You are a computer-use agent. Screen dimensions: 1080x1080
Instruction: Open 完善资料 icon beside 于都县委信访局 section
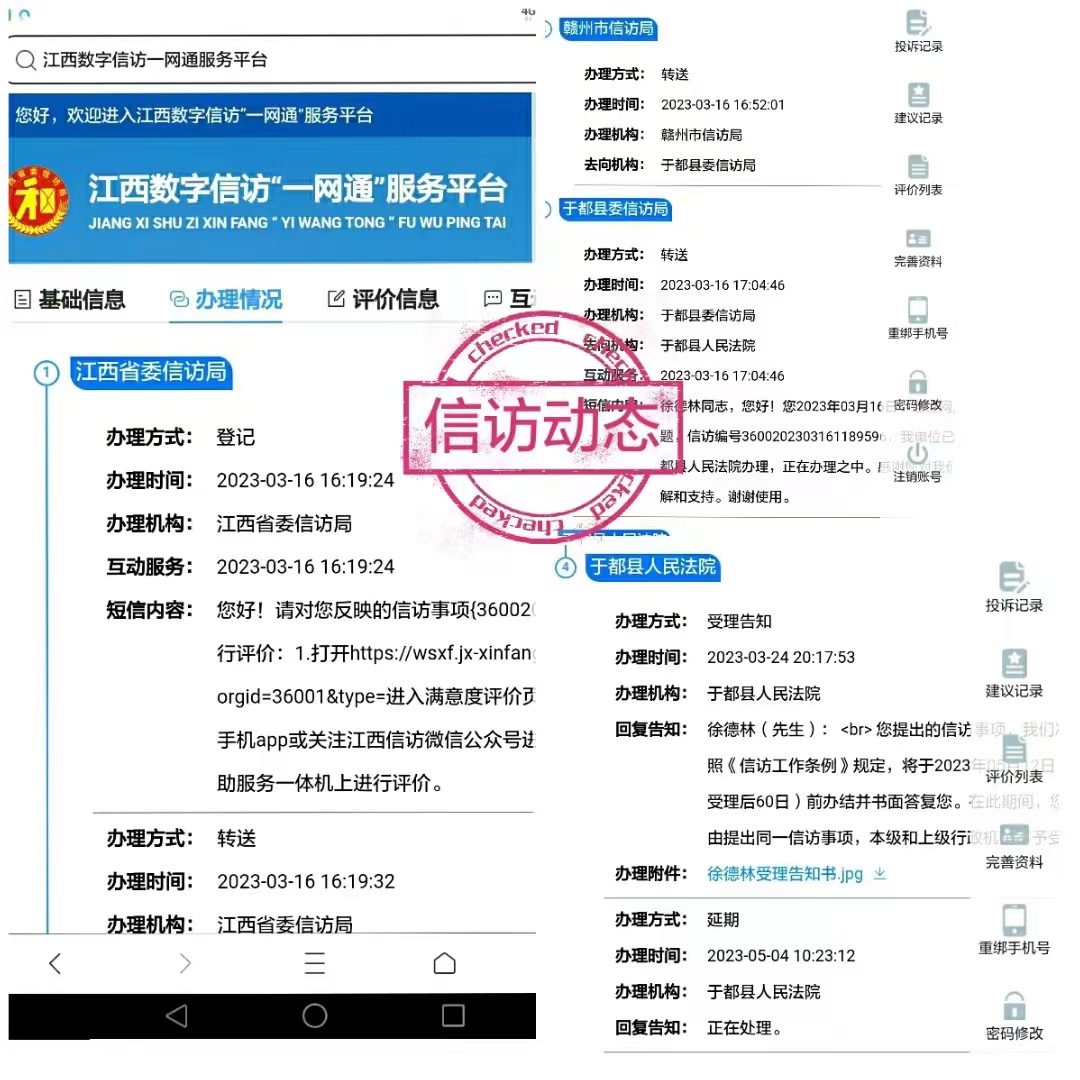point(918,247)
